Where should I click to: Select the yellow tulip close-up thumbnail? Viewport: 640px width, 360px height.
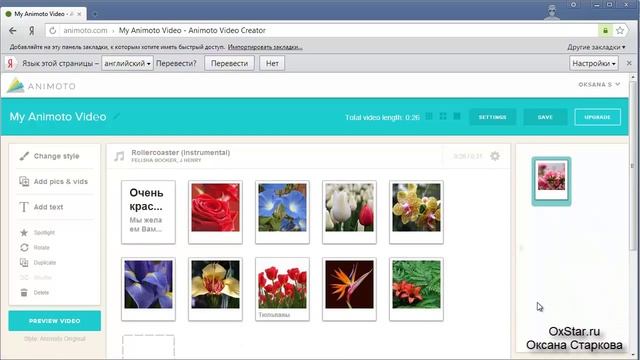coord(216,289)
